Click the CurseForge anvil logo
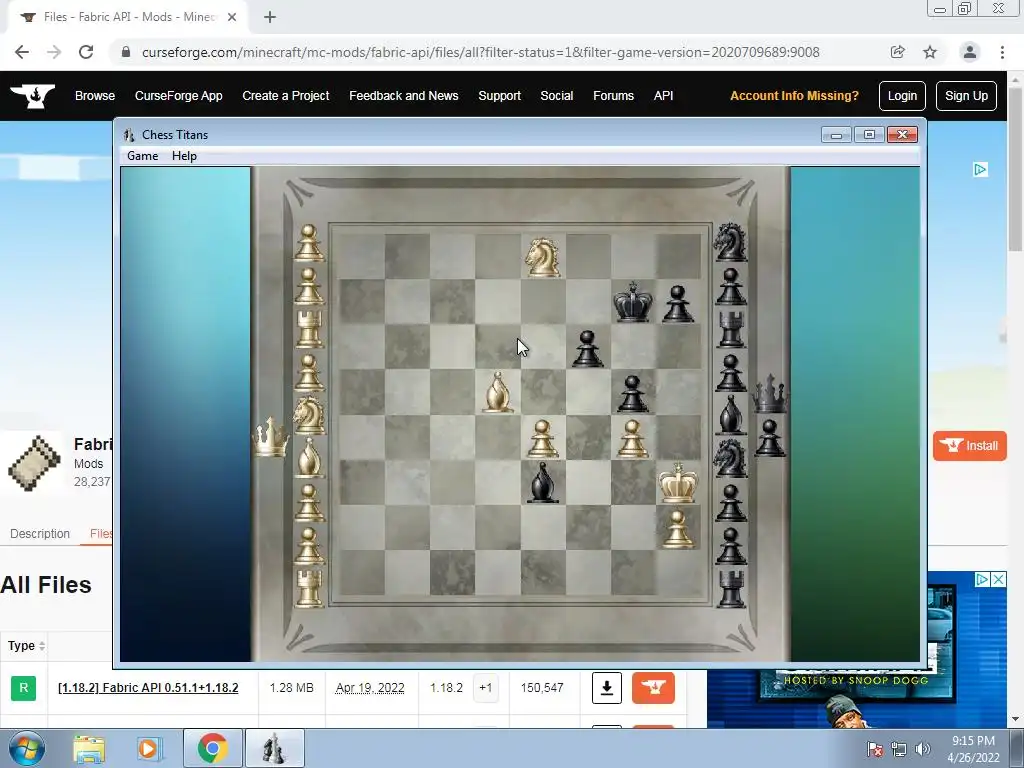Viewport: 1024px width, 768px height. (33, 96)
